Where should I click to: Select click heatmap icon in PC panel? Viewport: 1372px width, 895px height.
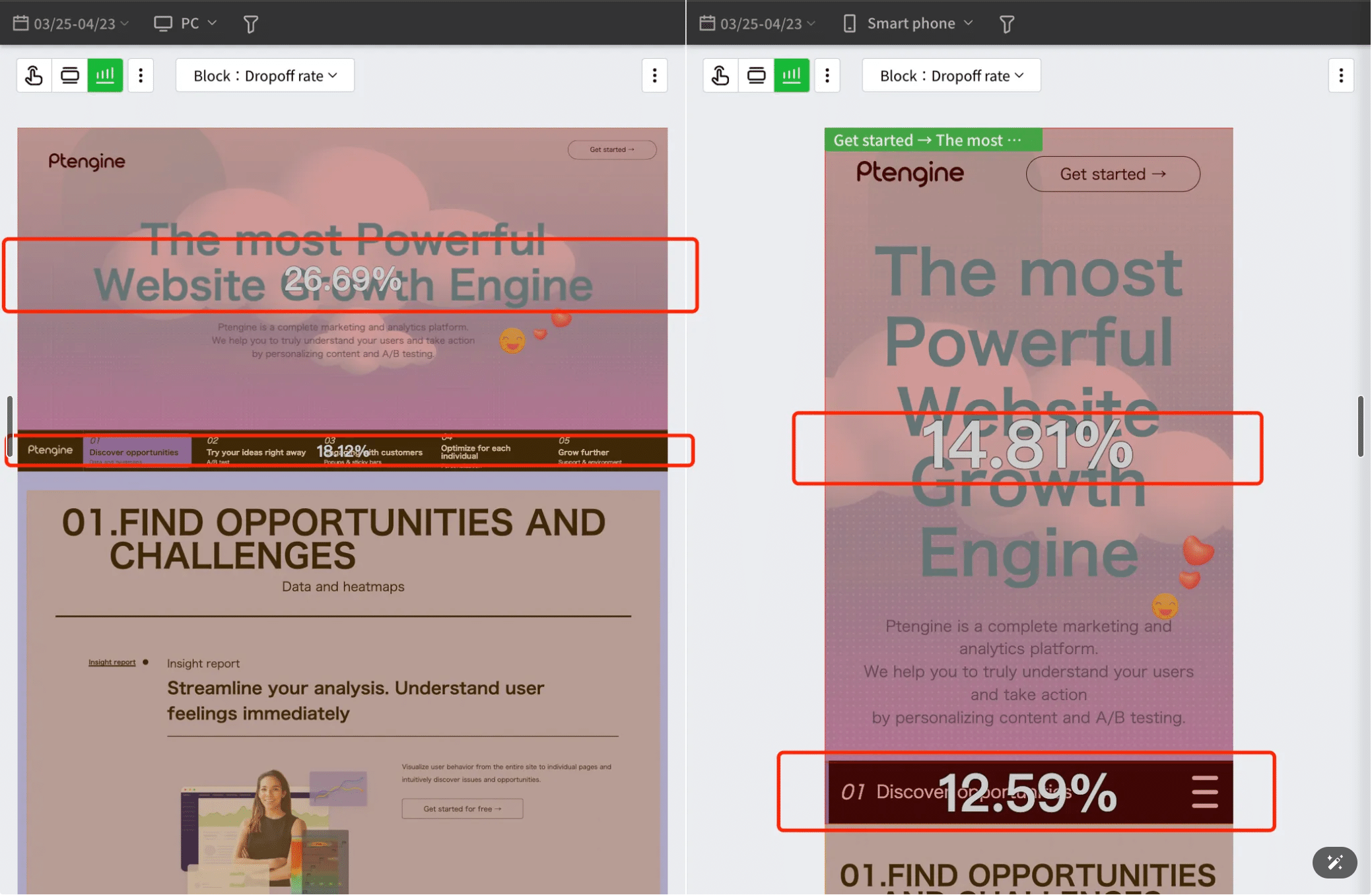pyautogui.click(x=34, y=75)
